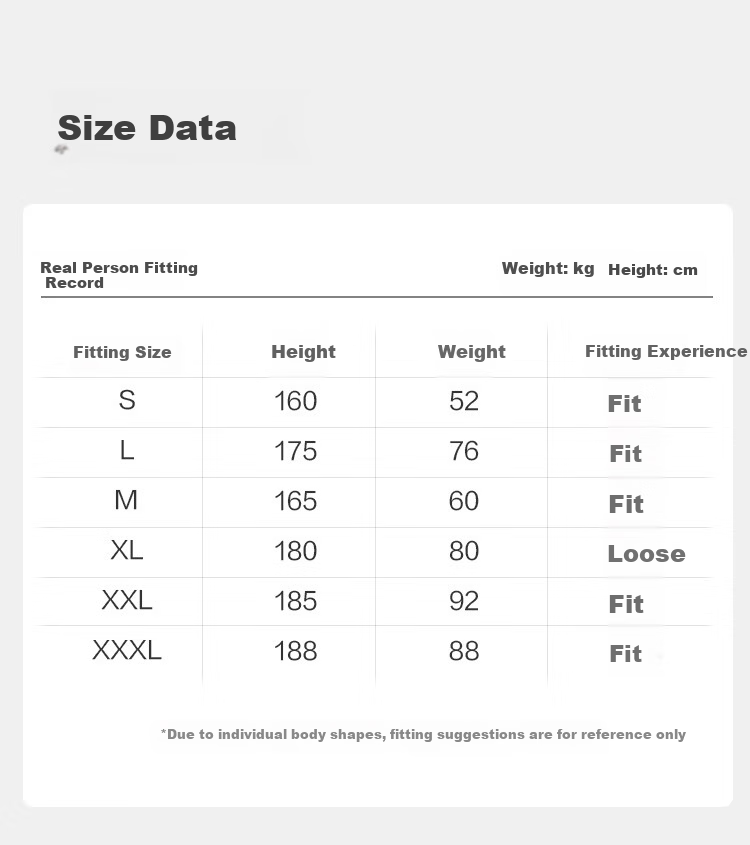Click the Loose fitting experience for XL
750x845 pixels.
tap(646, 553)
